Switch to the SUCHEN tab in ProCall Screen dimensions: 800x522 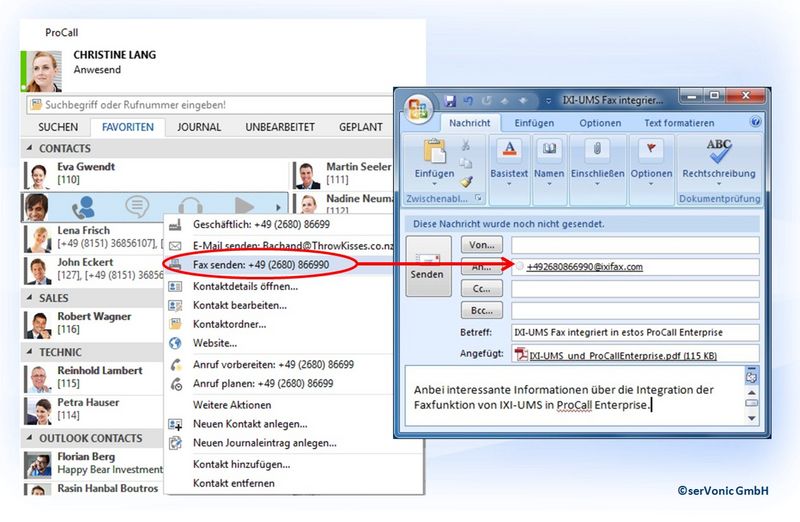58,127
